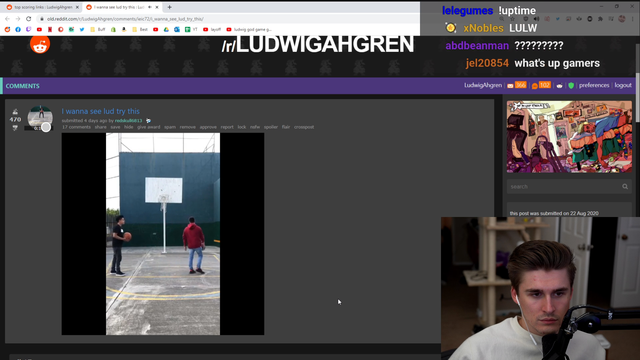The height and width of the screenshot is (360, 640).
Task: Open the post title link
Action: click(100, 111)
